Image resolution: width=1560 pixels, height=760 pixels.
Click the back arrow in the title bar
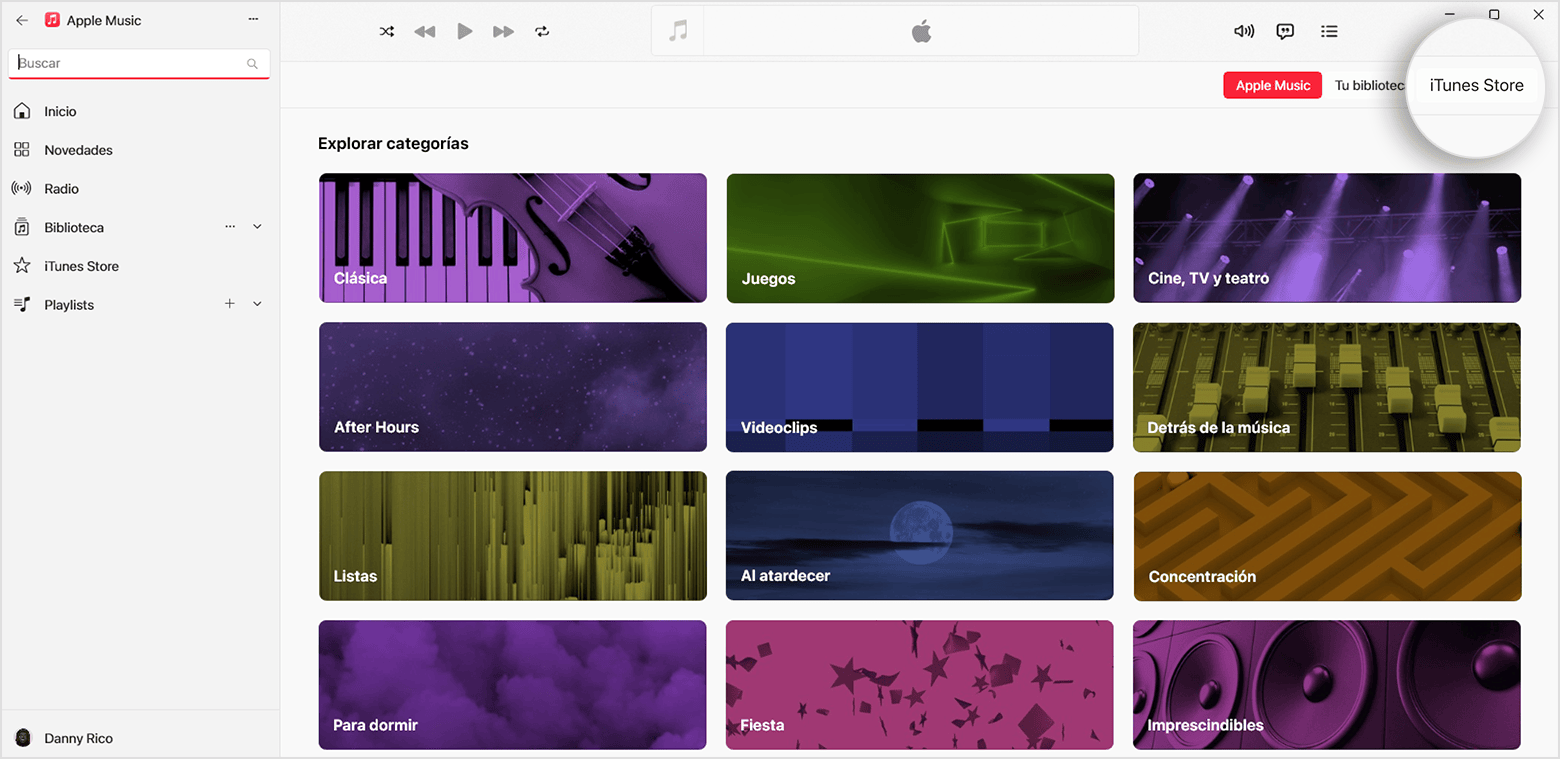pyautogui.click(x=22, y=20)
